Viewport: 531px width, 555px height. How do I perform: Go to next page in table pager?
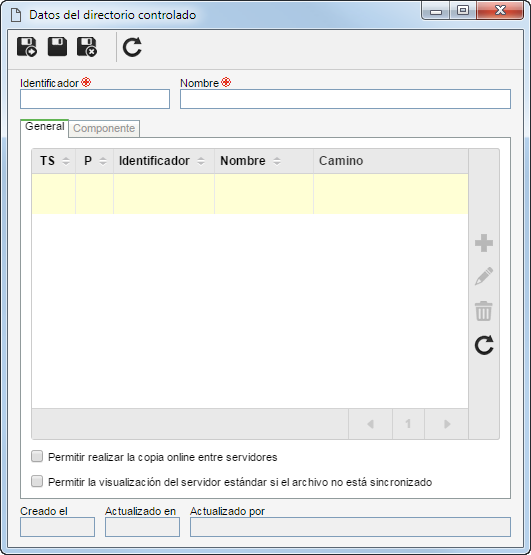(447, 424)
